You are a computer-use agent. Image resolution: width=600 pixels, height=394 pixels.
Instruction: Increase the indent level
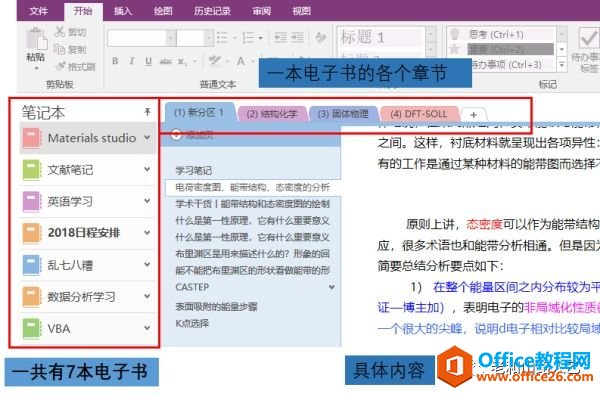pos(297,37)
